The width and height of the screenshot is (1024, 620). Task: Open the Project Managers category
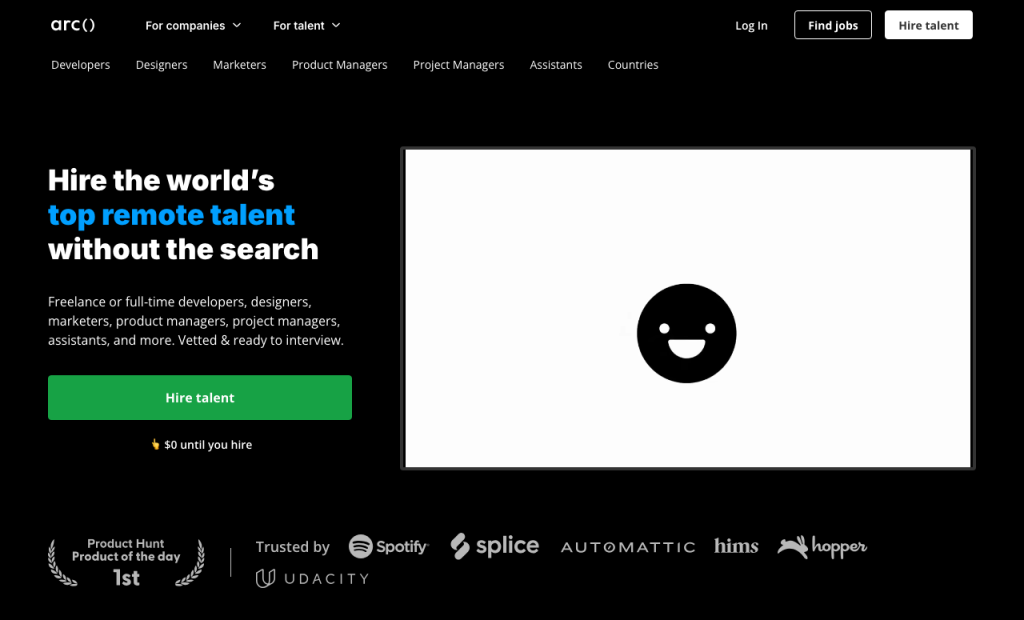coord(458,65)
